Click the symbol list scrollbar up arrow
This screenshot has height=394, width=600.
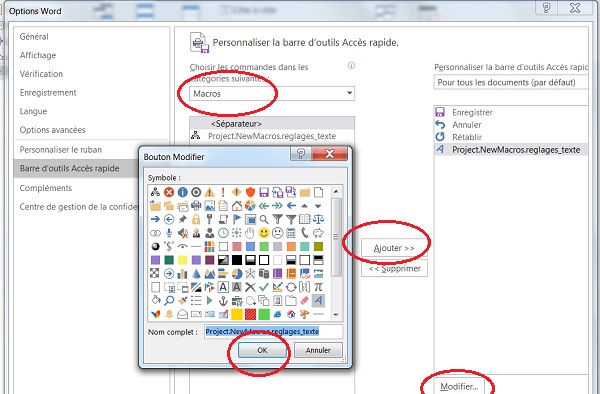tap(336, 191)
